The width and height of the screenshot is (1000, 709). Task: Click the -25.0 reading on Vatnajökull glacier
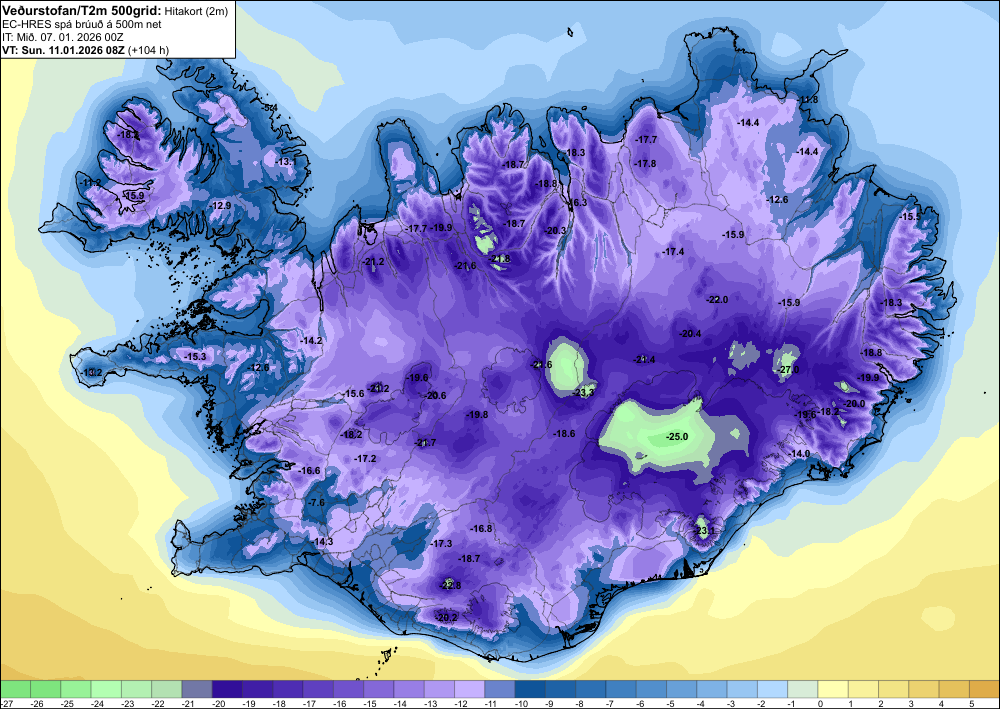point(677,437)
